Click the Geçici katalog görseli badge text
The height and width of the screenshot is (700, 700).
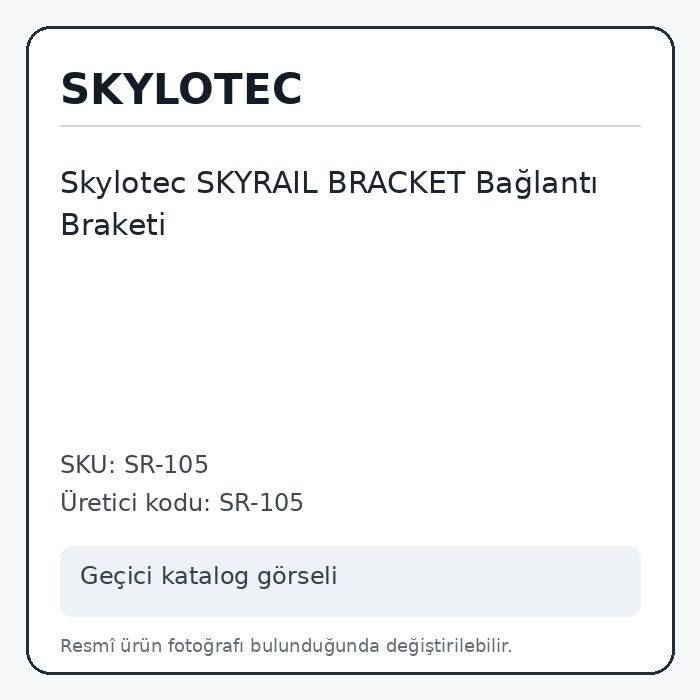tap(208, 576)
